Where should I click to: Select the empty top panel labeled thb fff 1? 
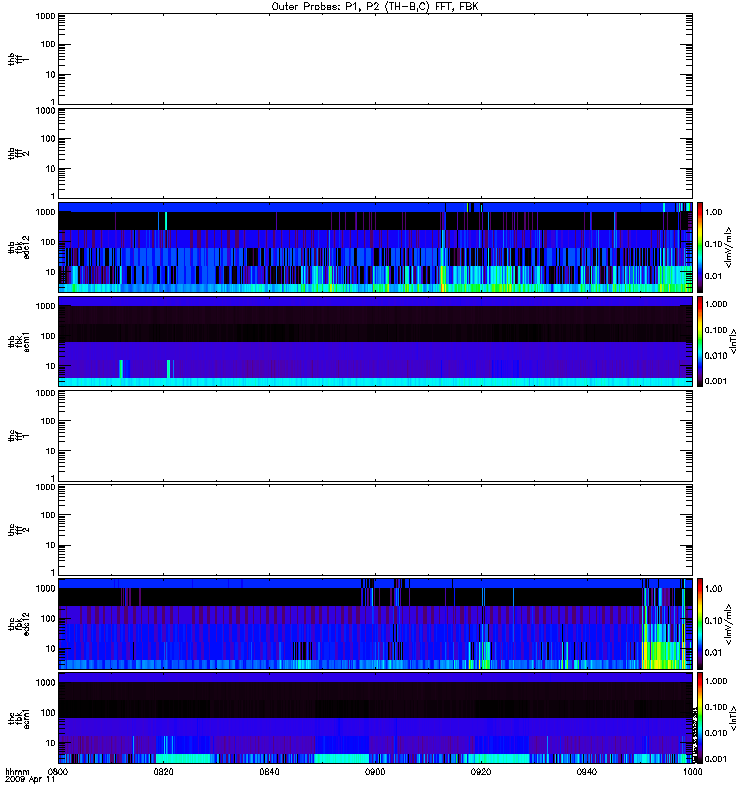[375, 59]
